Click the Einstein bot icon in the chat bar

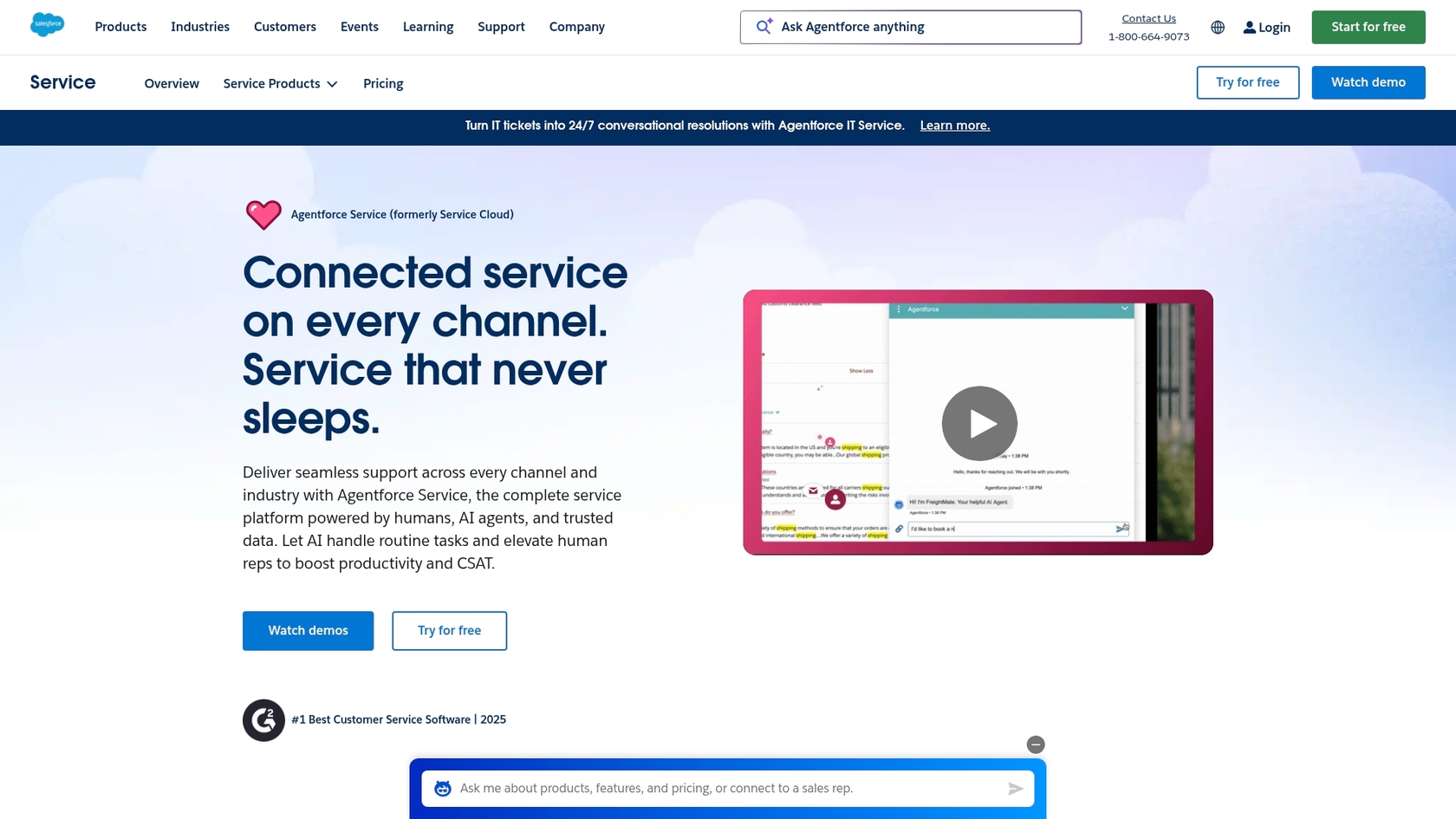pos(442,788)
